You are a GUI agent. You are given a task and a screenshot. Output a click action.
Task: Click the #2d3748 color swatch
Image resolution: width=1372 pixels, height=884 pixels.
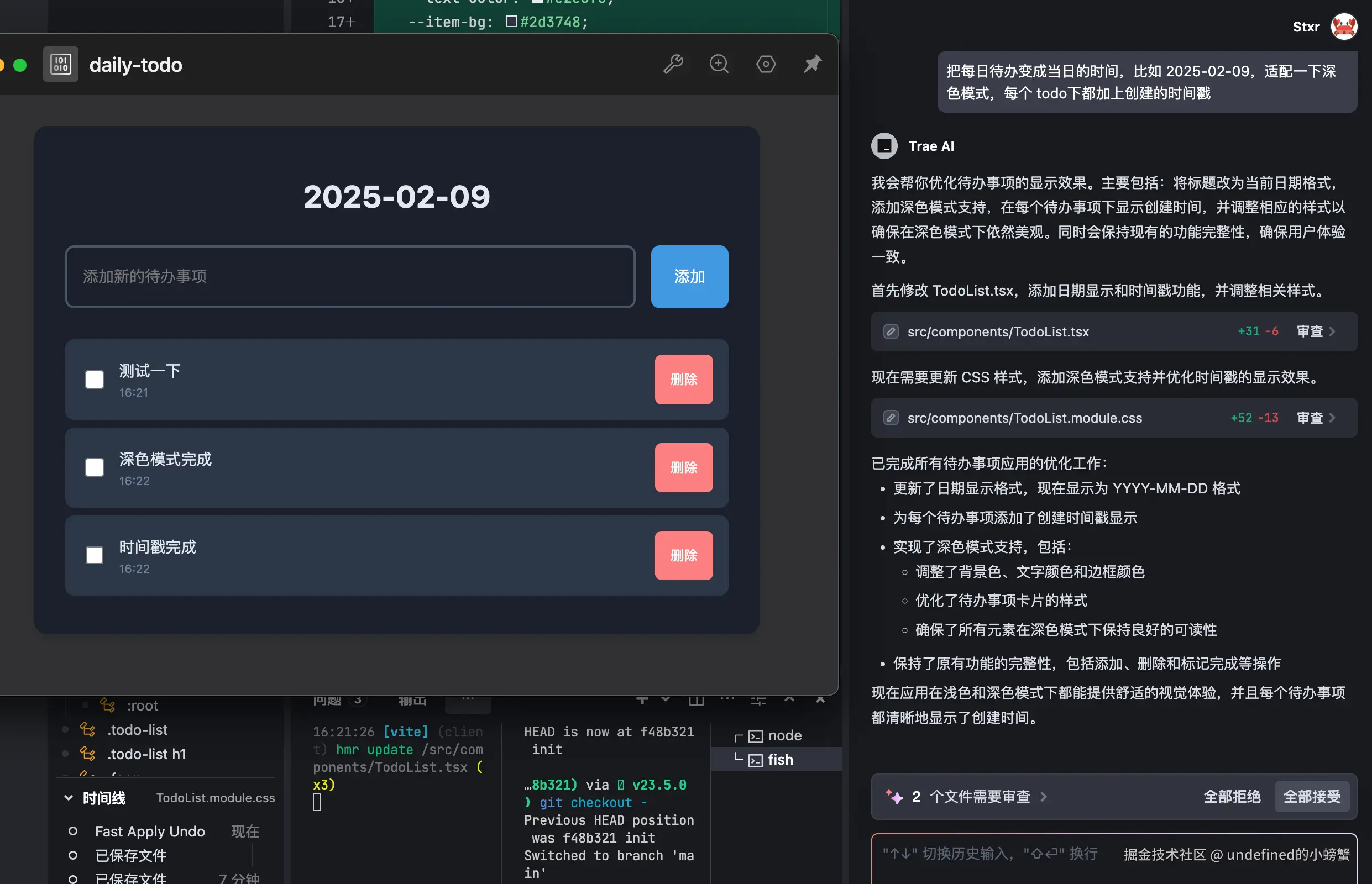click(511, 22)
